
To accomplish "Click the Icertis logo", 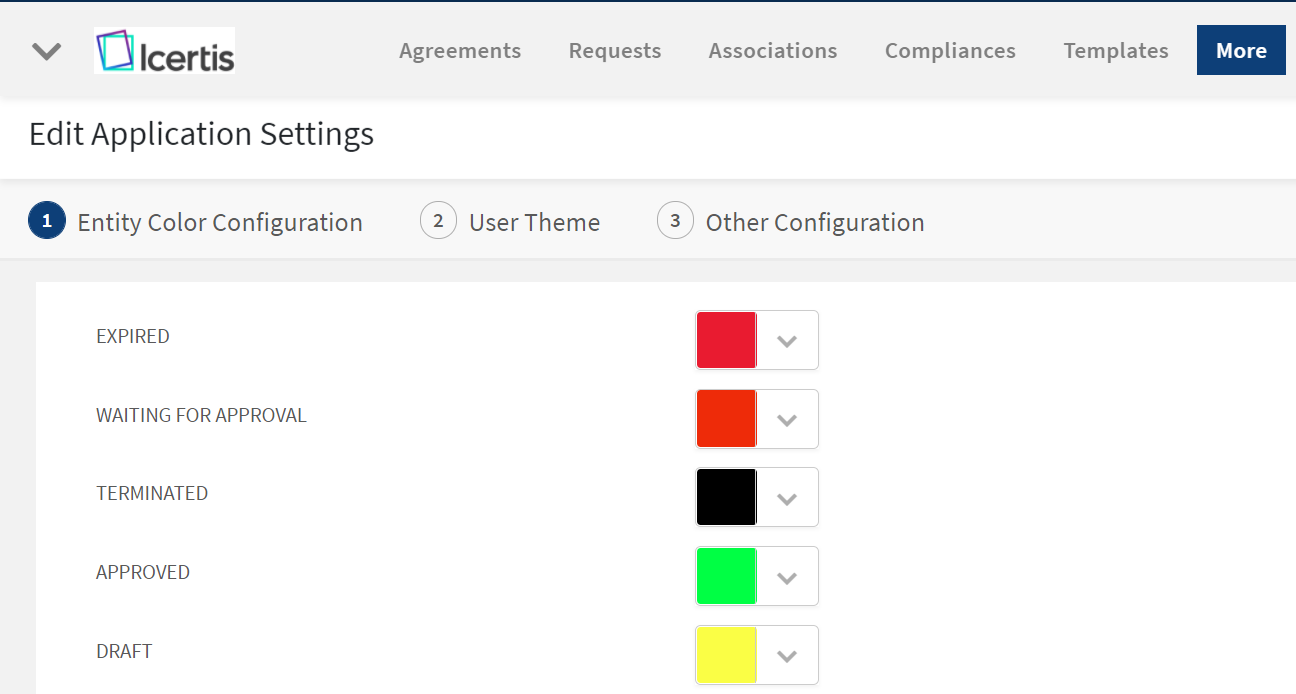I will [165, 51].
